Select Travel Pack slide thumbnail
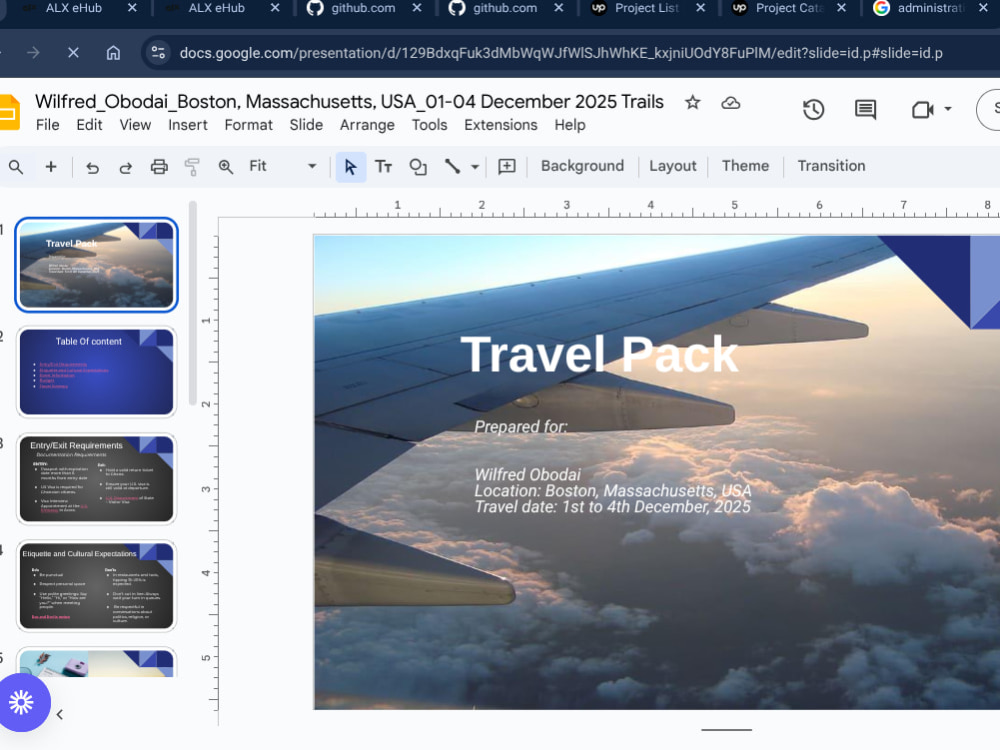Image resolution: width=1000 pixels, height=750 pixels. (96, 265)
